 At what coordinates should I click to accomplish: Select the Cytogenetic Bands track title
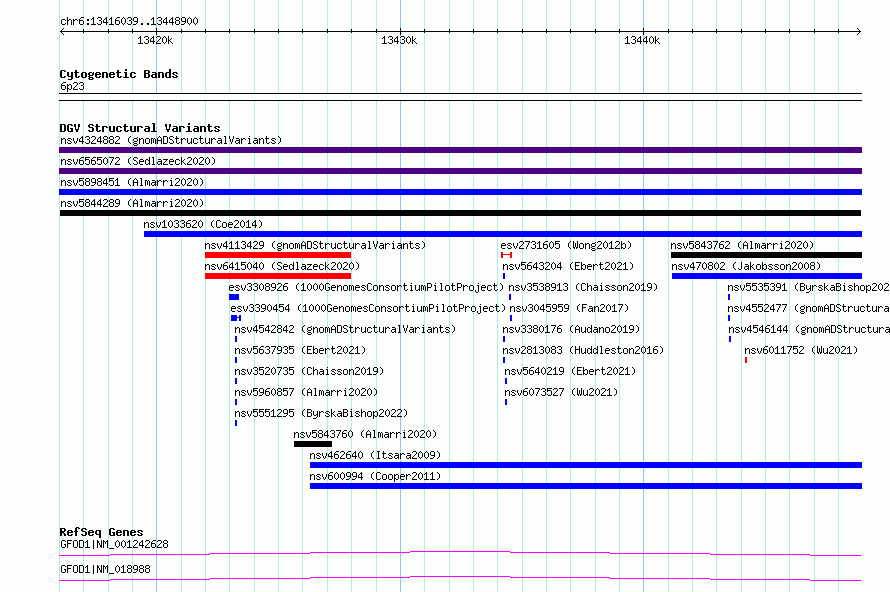pyautogui.click(x=119, y=74)
